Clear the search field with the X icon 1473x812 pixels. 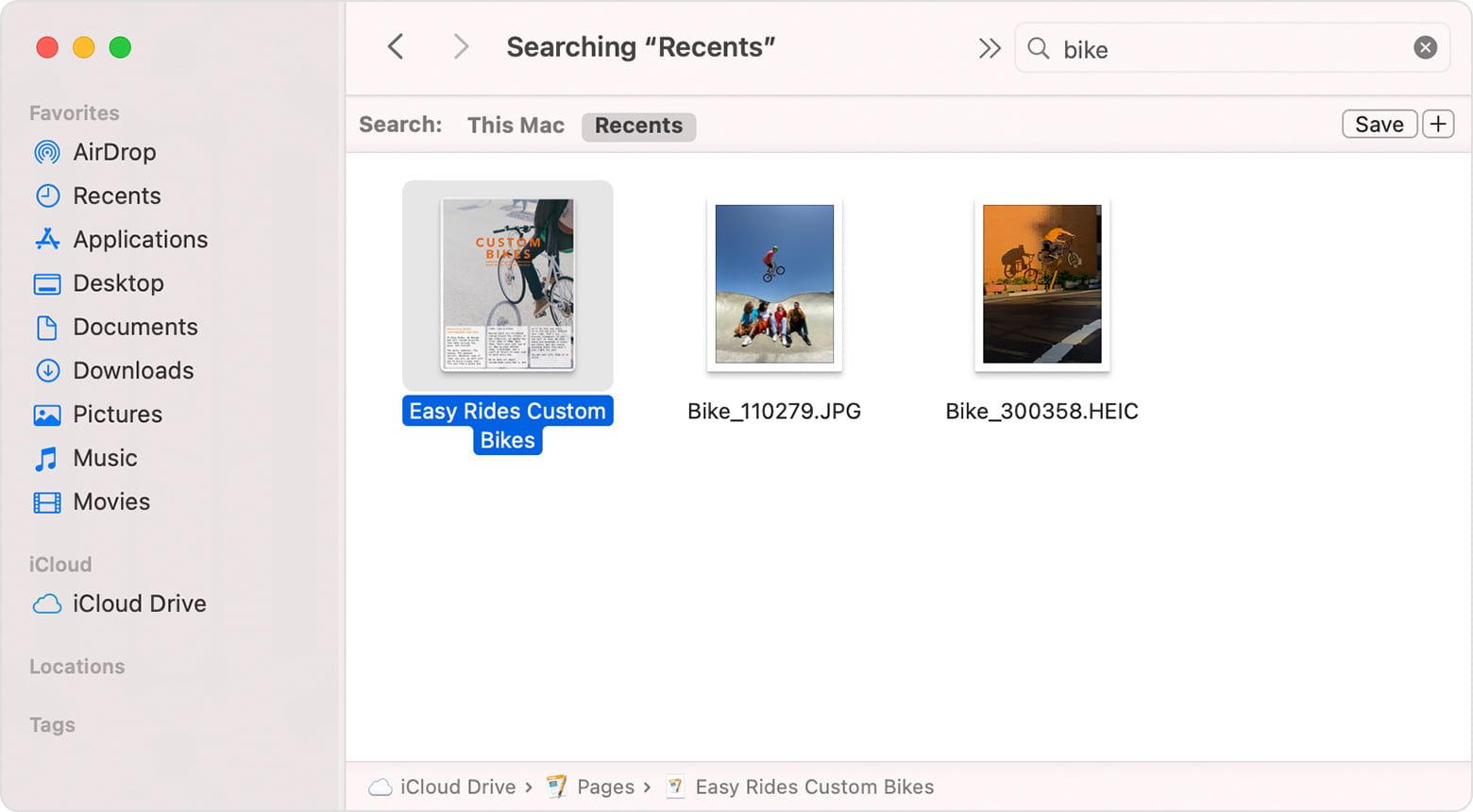click(1426, 47)
